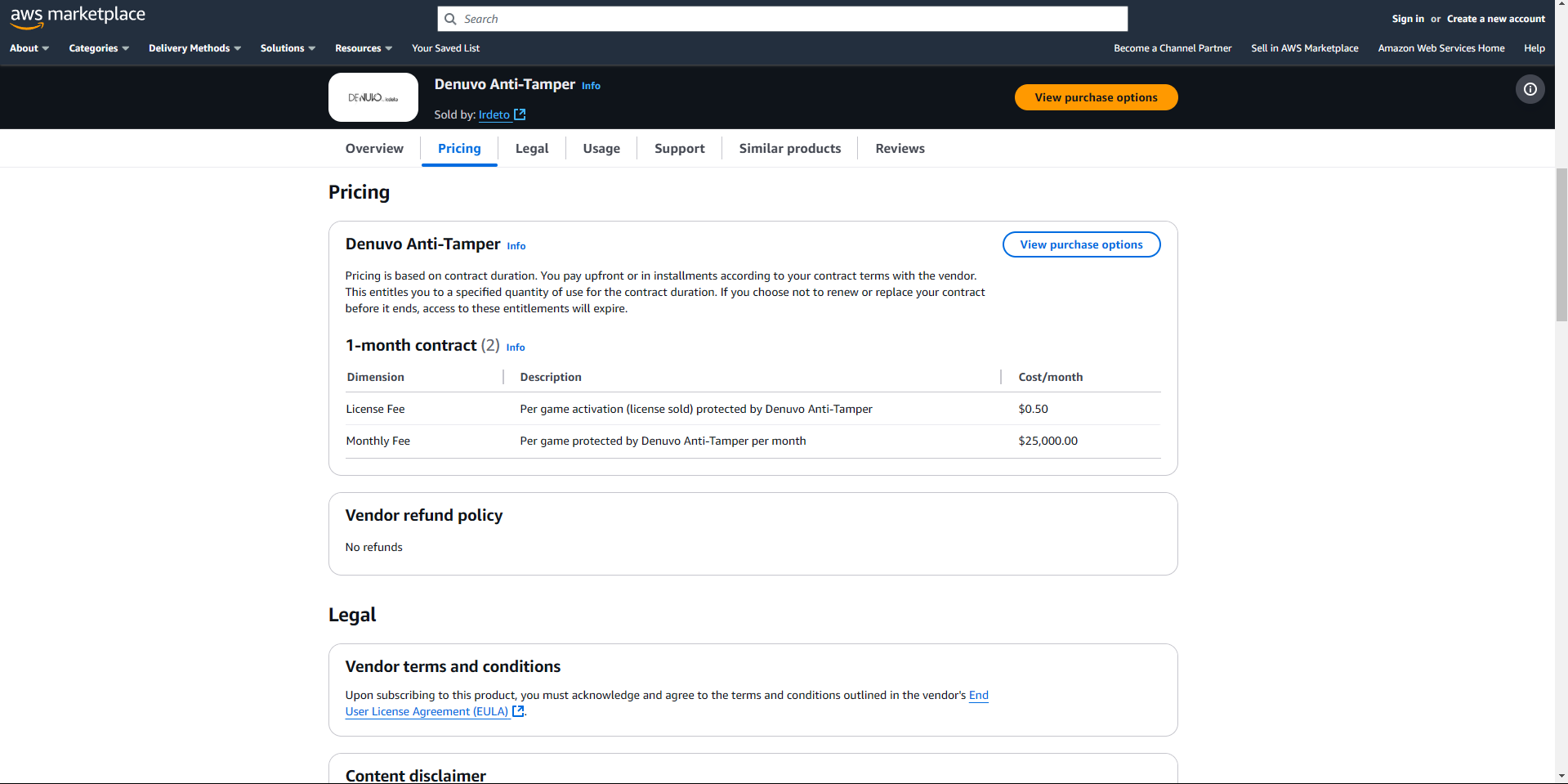Viewport: 1568px width, 784px height.
Task: Click external link icon after EULA
Action: coord(518,711)
